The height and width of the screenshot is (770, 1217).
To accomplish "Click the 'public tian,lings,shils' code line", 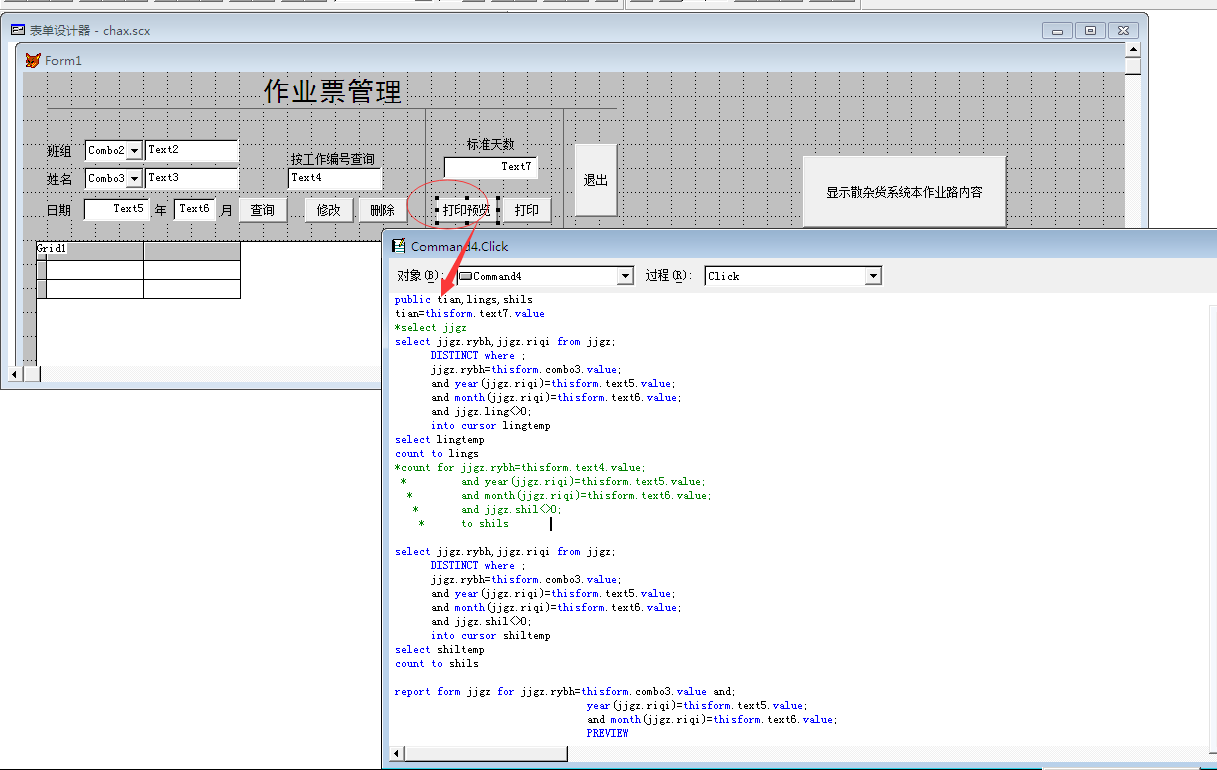I will click(x=464, y=299).
